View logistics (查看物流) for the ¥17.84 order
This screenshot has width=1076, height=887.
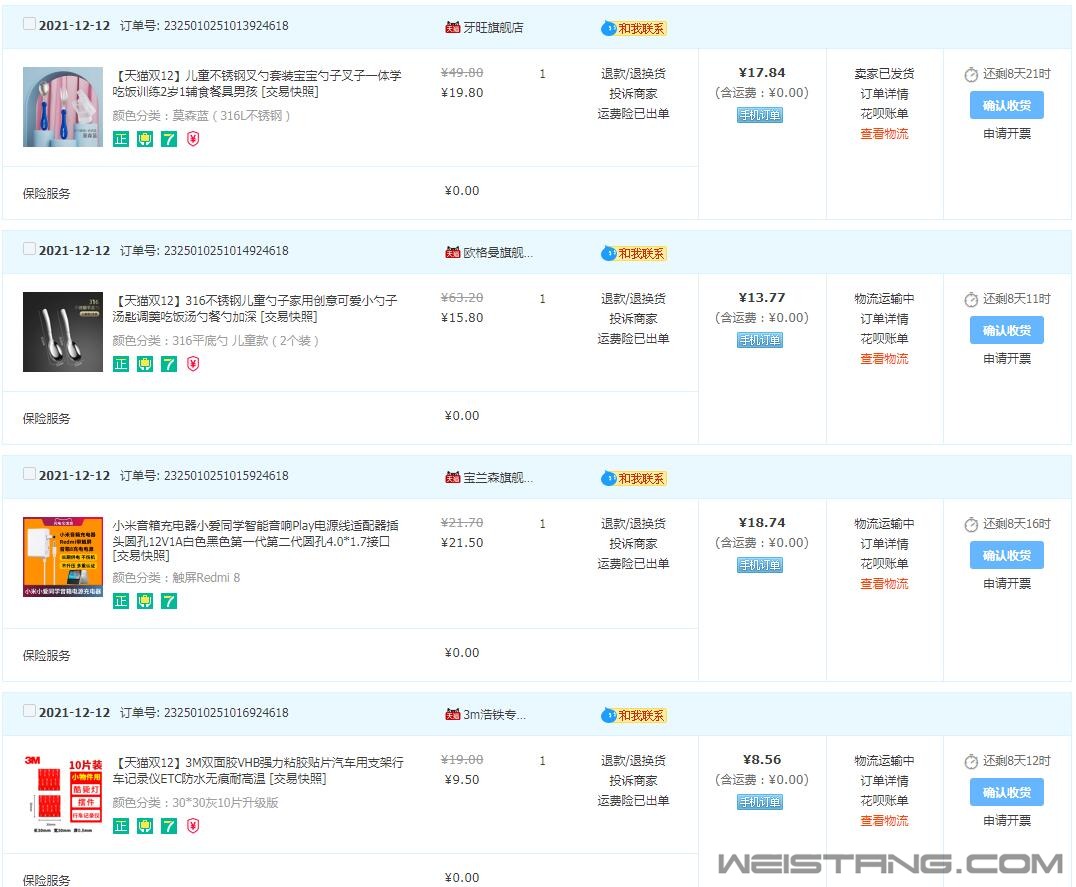tap(884, 133)
